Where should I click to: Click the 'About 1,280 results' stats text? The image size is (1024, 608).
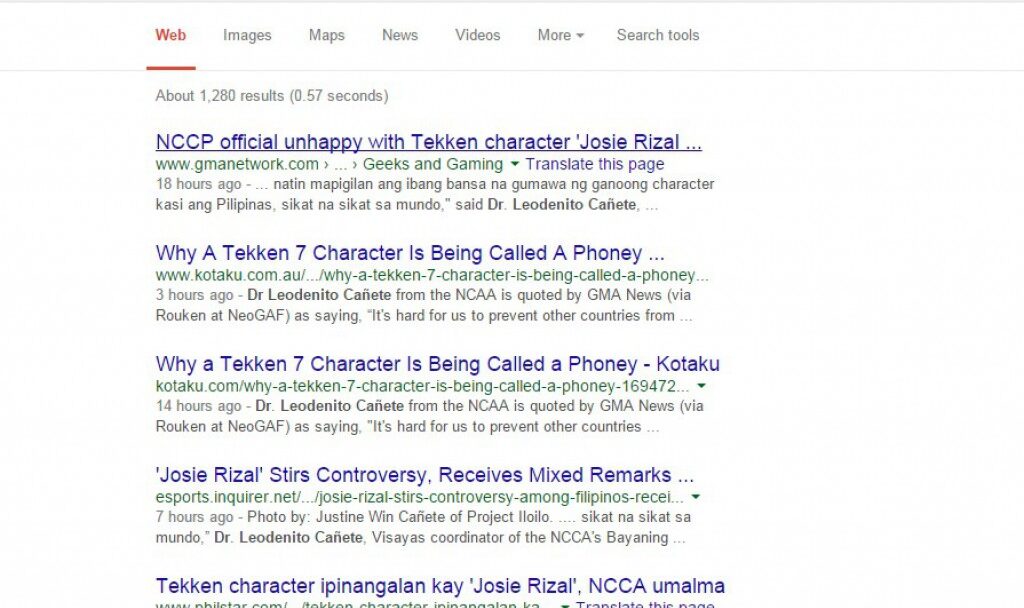[272, 96]
